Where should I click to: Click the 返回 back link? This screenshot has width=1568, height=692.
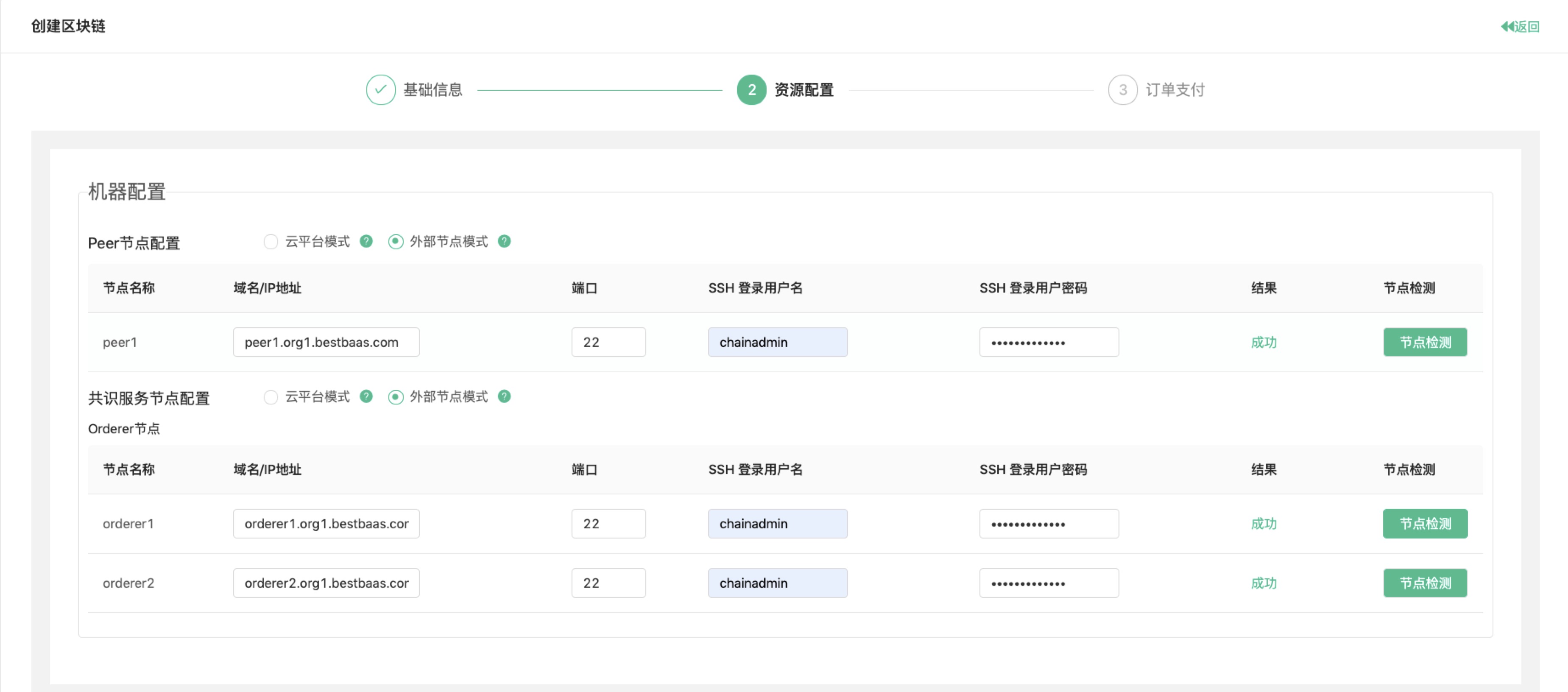pyautogui.click(x=1520, y=26)
